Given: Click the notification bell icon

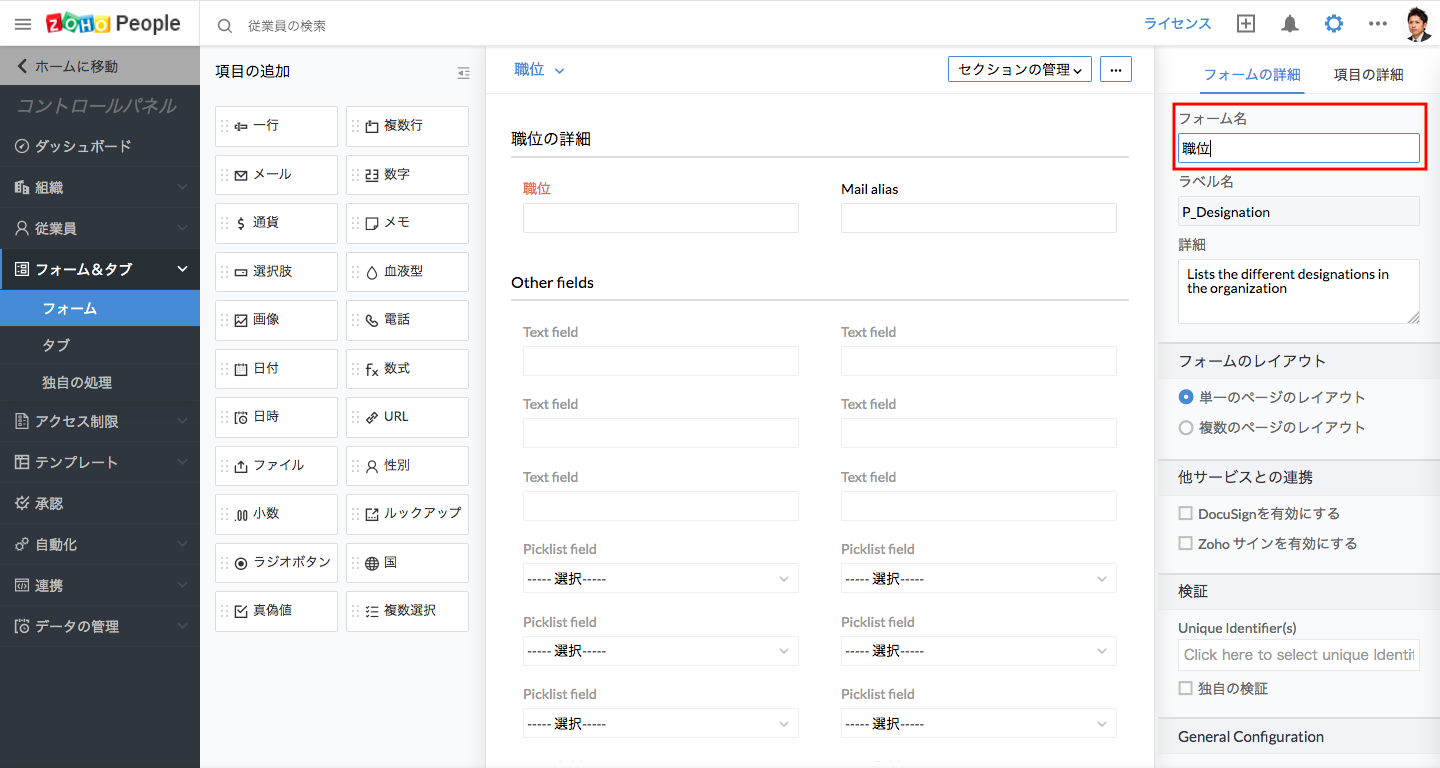Looking at the screenshot, I should 1290,24.
